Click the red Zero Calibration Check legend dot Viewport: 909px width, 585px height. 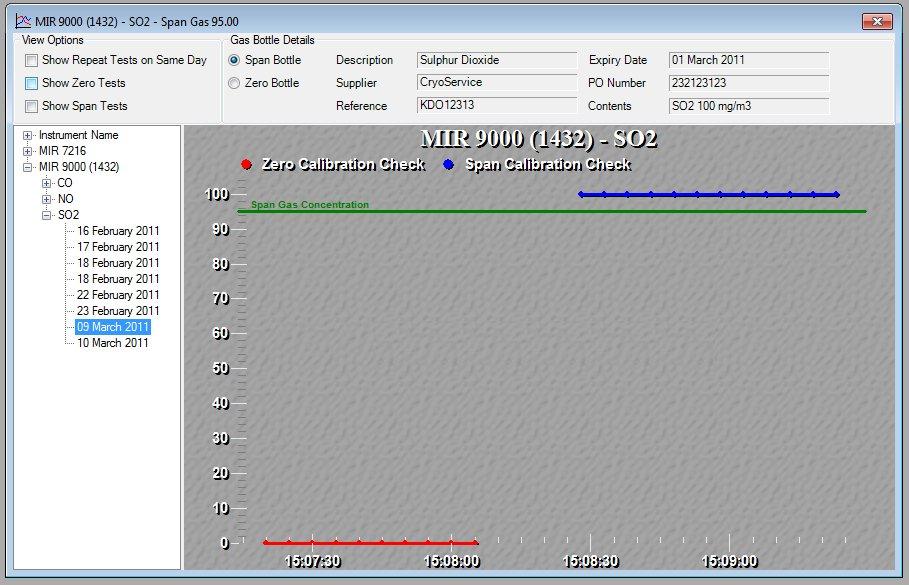coord(246,165)
